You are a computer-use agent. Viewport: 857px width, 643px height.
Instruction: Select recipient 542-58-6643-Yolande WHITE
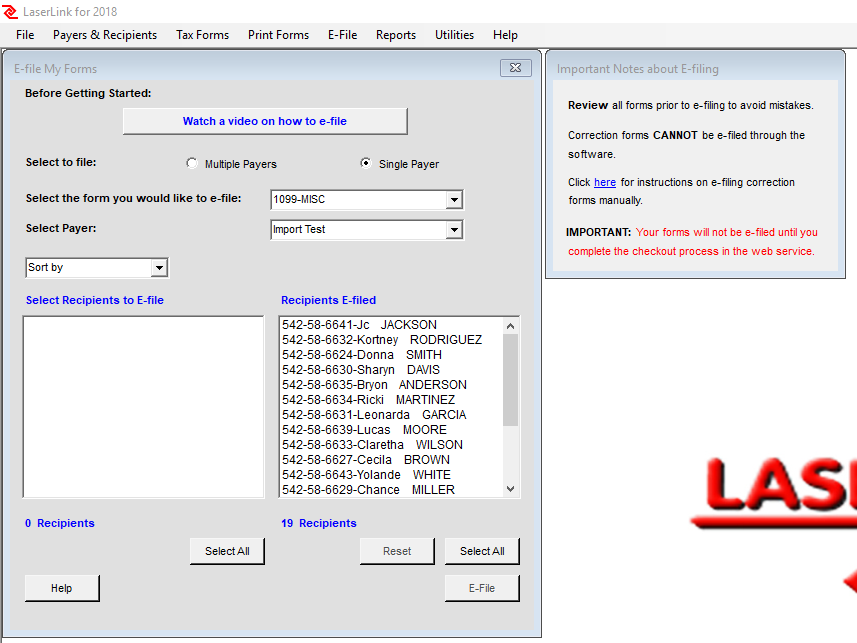391,475
